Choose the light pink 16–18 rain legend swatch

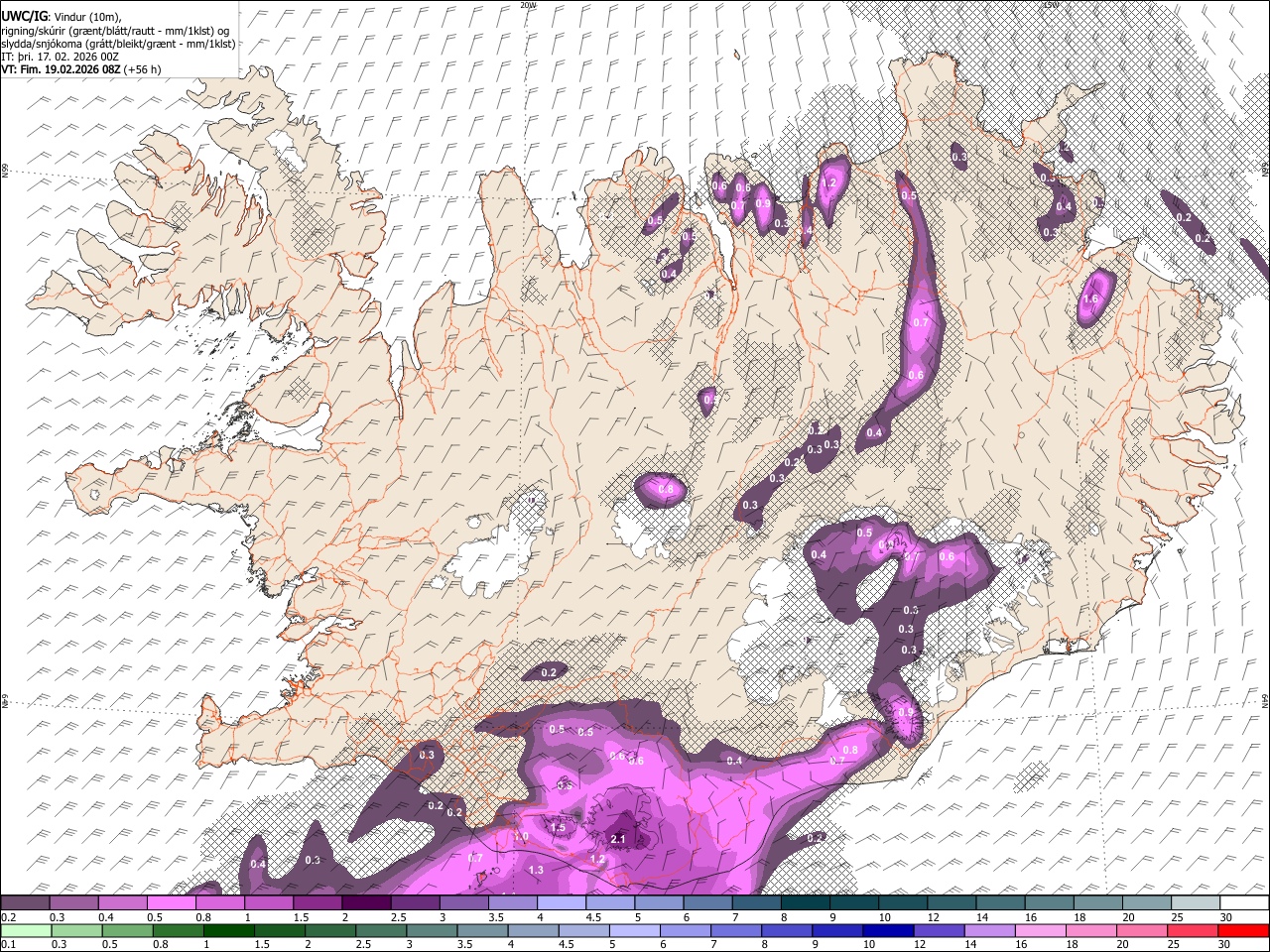[1041, 930]
